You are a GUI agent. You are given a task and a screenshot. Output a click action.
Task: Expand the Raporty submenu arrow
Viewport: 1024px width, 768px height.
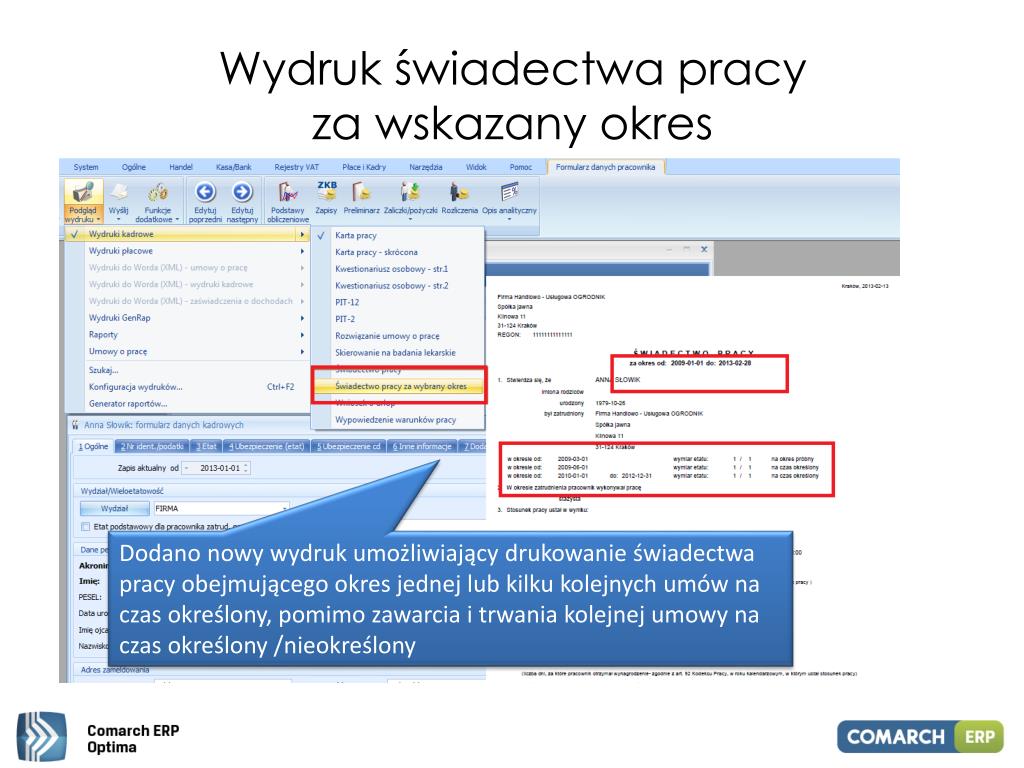(302, 334)
